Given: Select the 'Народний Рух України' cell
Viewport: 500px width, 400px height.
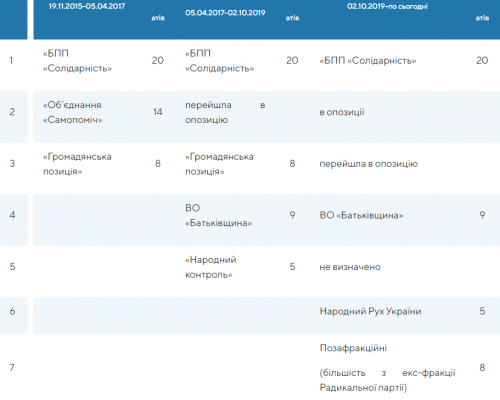Looking at the screenshot, I should pos(370,311).
